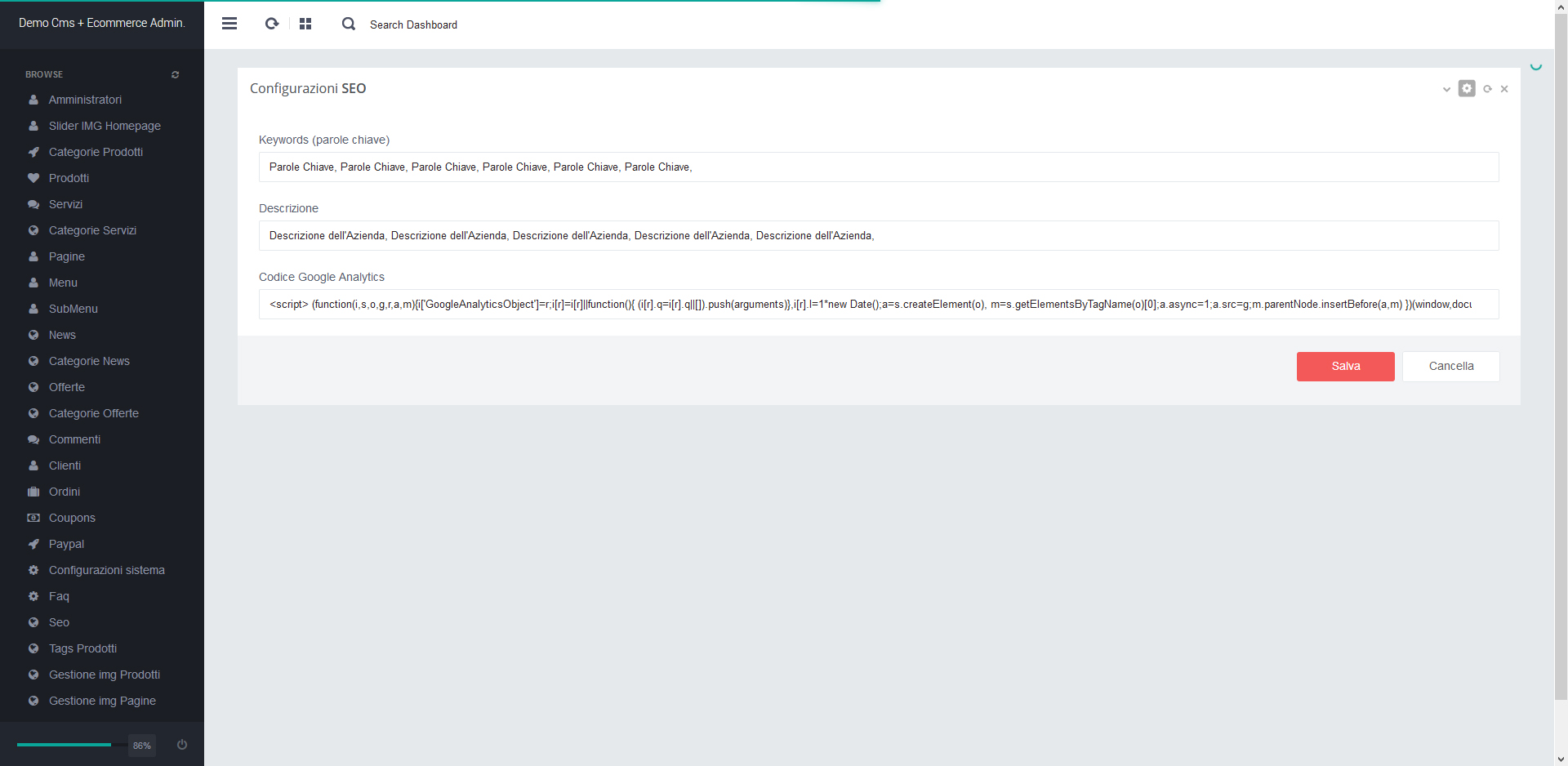Reload the Configurazioni SEO panel
1568x766 pixels.
pyautogui.click(x=1487, y=89)
